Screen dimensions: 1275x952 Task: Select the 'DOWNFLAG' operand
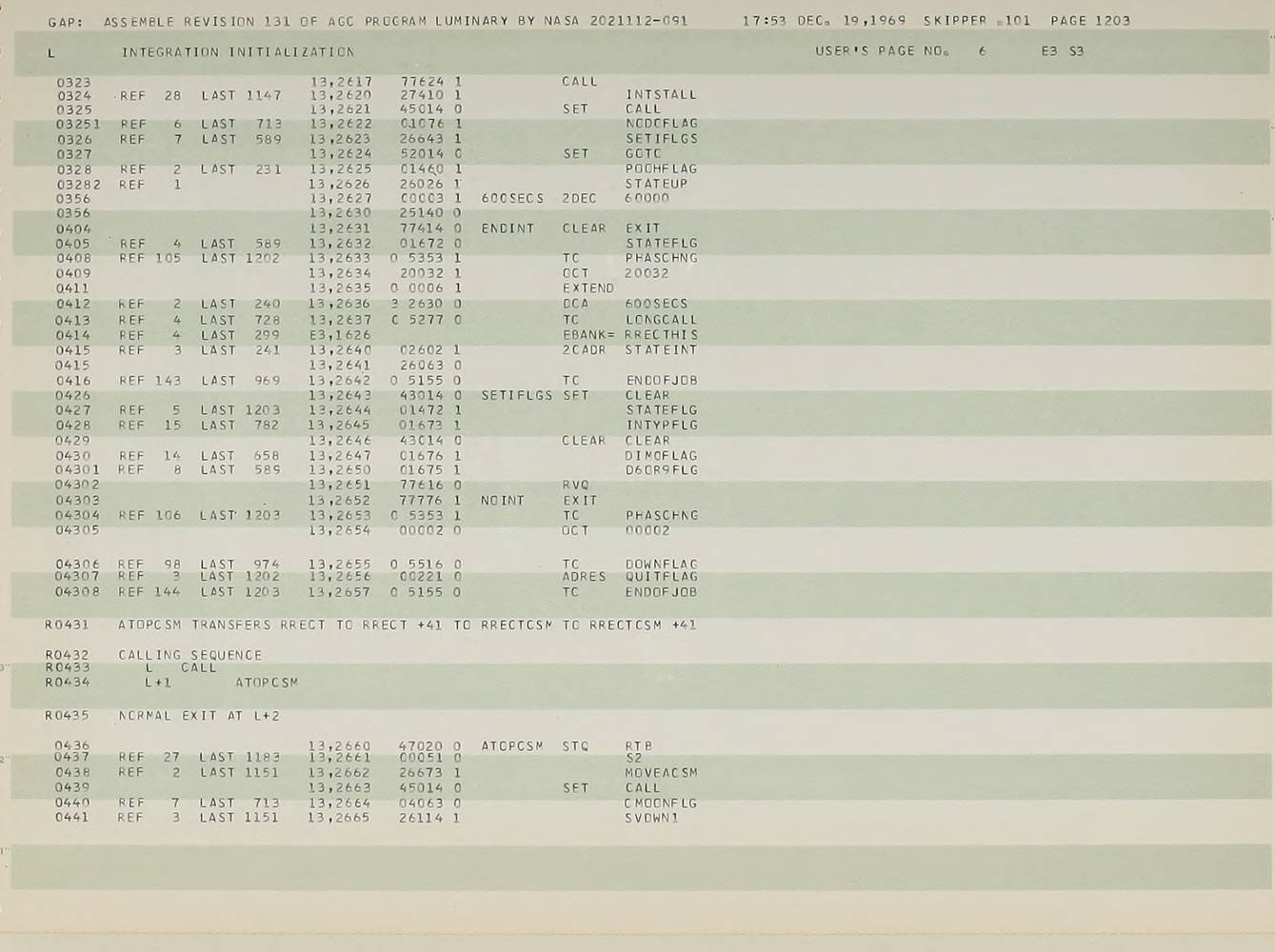(x=661, y=565)
